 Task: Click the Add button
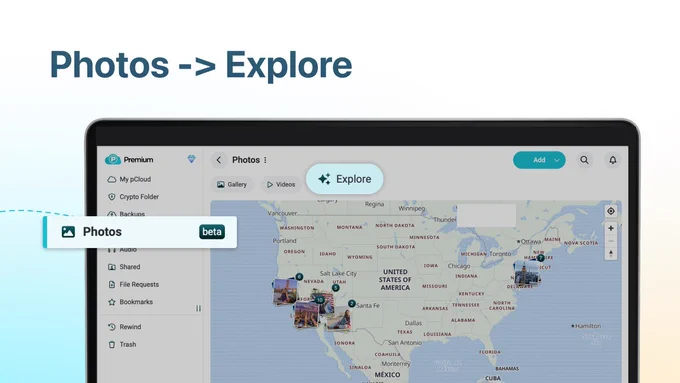[x=539, y=160]
